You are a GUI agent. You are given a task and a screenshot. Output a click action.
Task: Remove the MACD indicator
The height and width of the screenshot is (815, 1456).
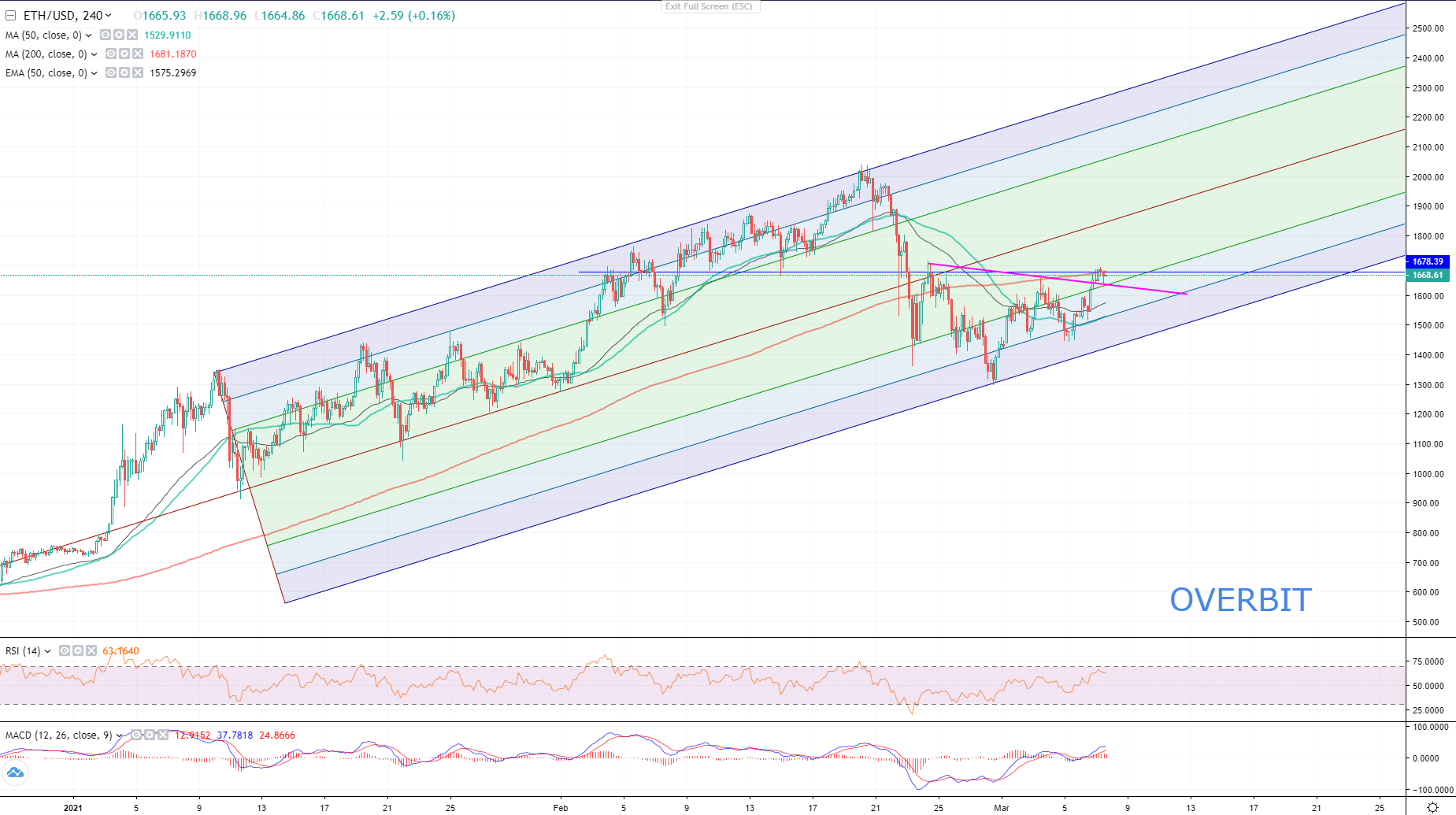[163, 735]
